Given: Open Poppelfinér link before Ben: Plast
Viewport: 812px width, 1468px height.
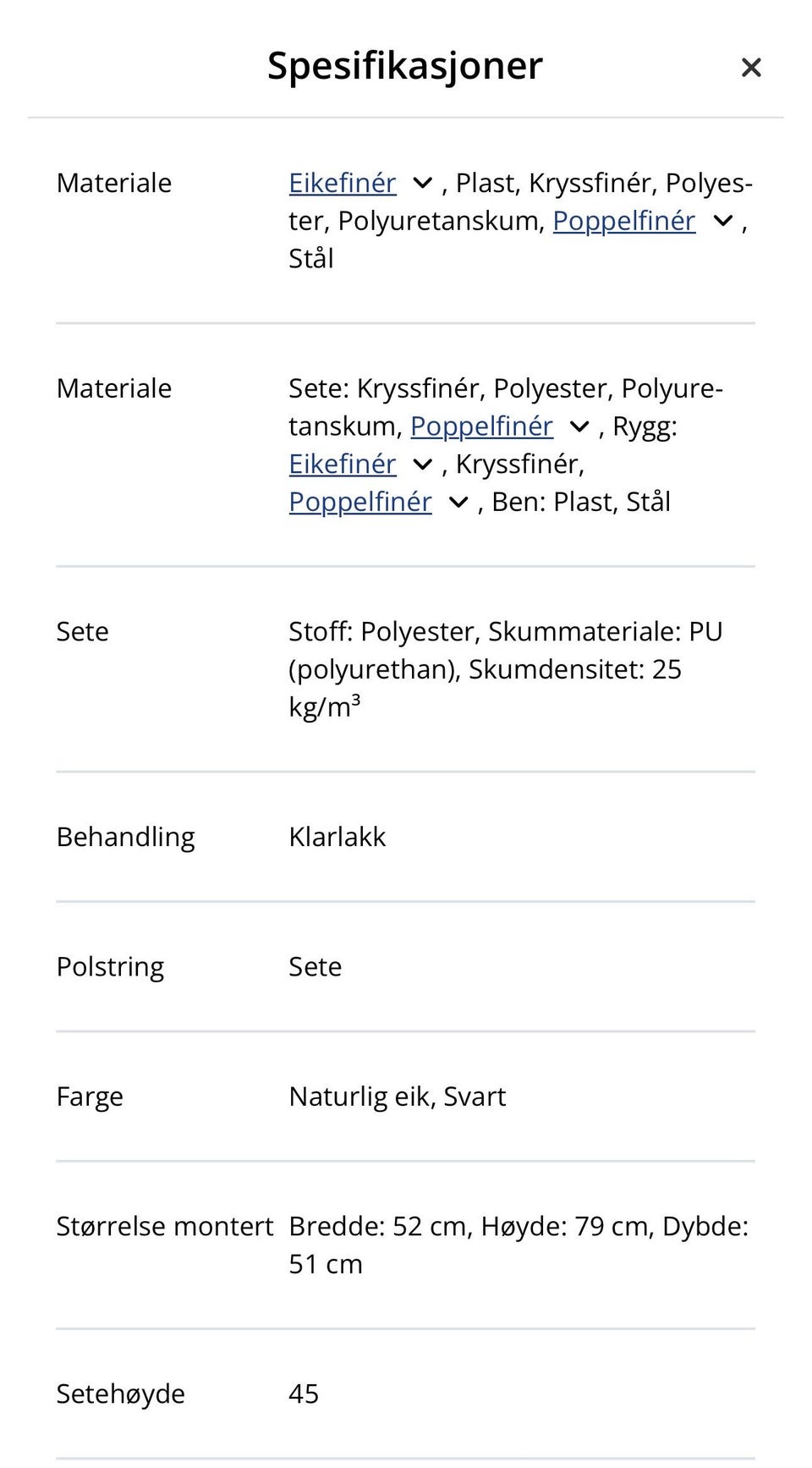Looking at the screenshot, I should point(360,502).
